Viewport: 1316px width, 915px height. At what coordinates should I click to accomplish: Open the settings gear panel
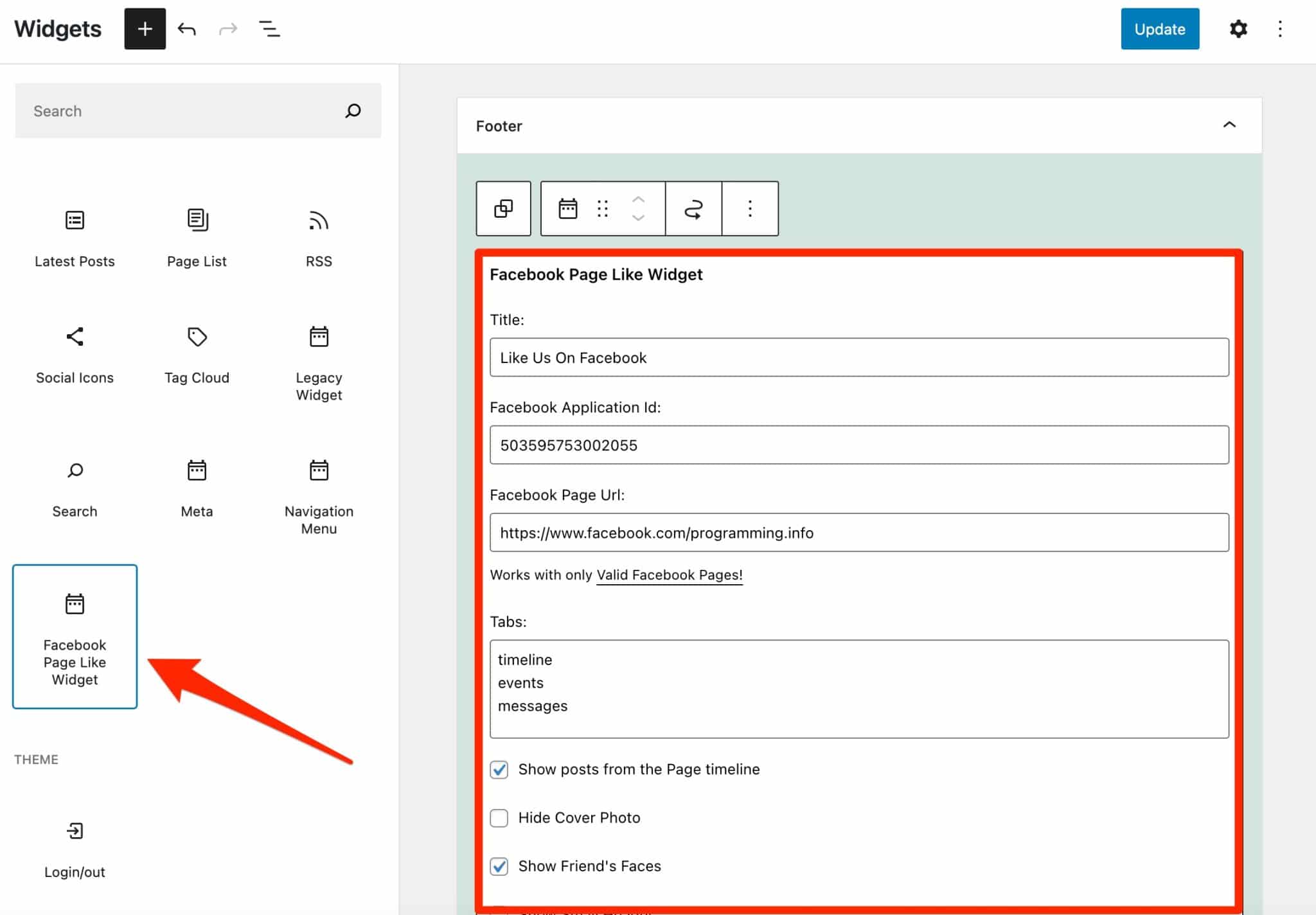[x=1238, y=29]
